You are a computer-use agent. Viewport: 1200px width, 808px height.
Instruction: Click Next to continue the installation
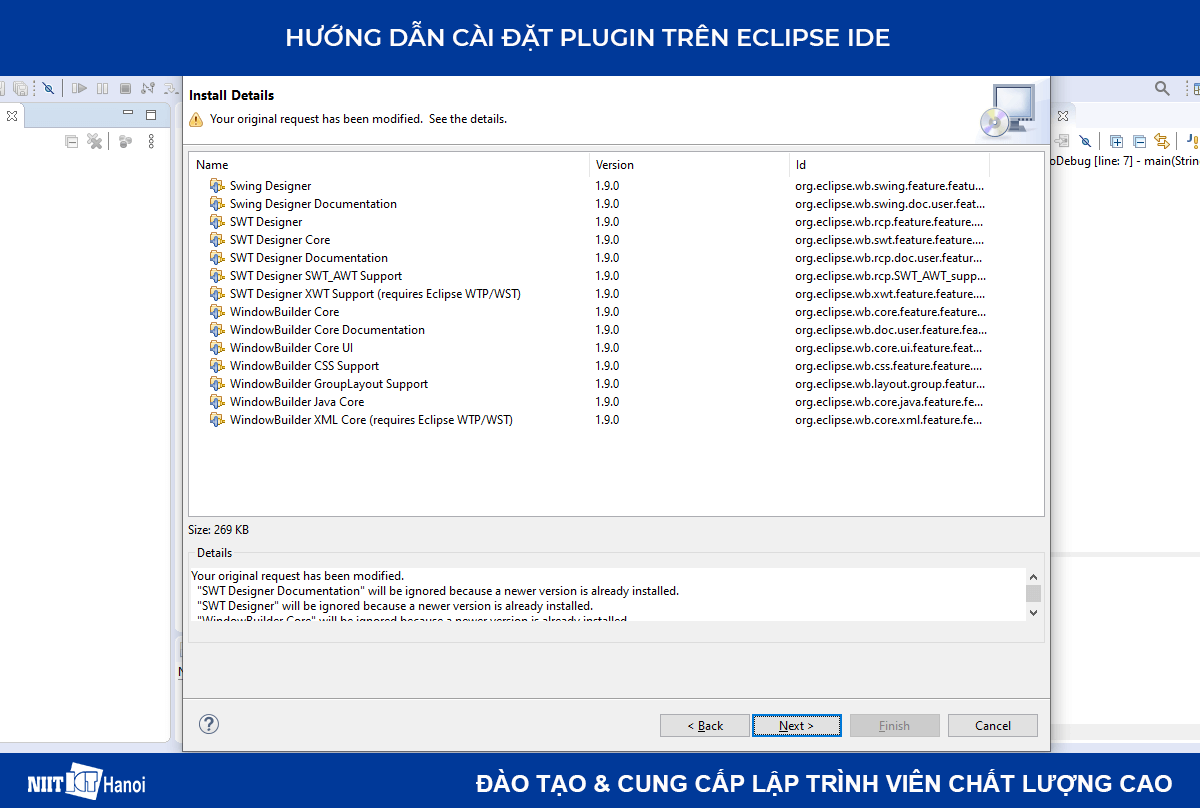click(x=796, y=725)
